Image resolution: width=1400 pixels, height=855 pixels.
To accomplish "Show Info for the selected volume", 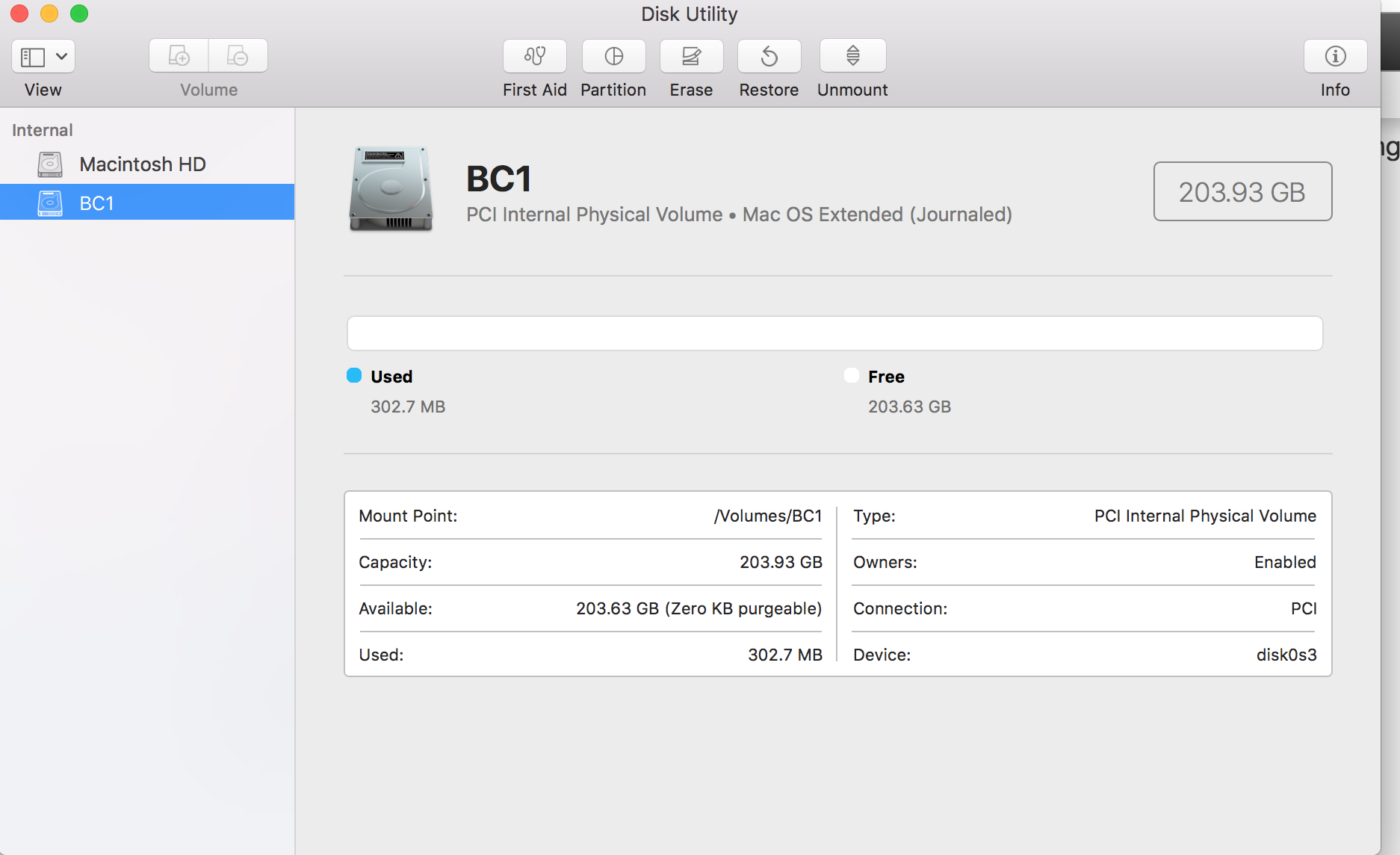I will point(1335,56).
